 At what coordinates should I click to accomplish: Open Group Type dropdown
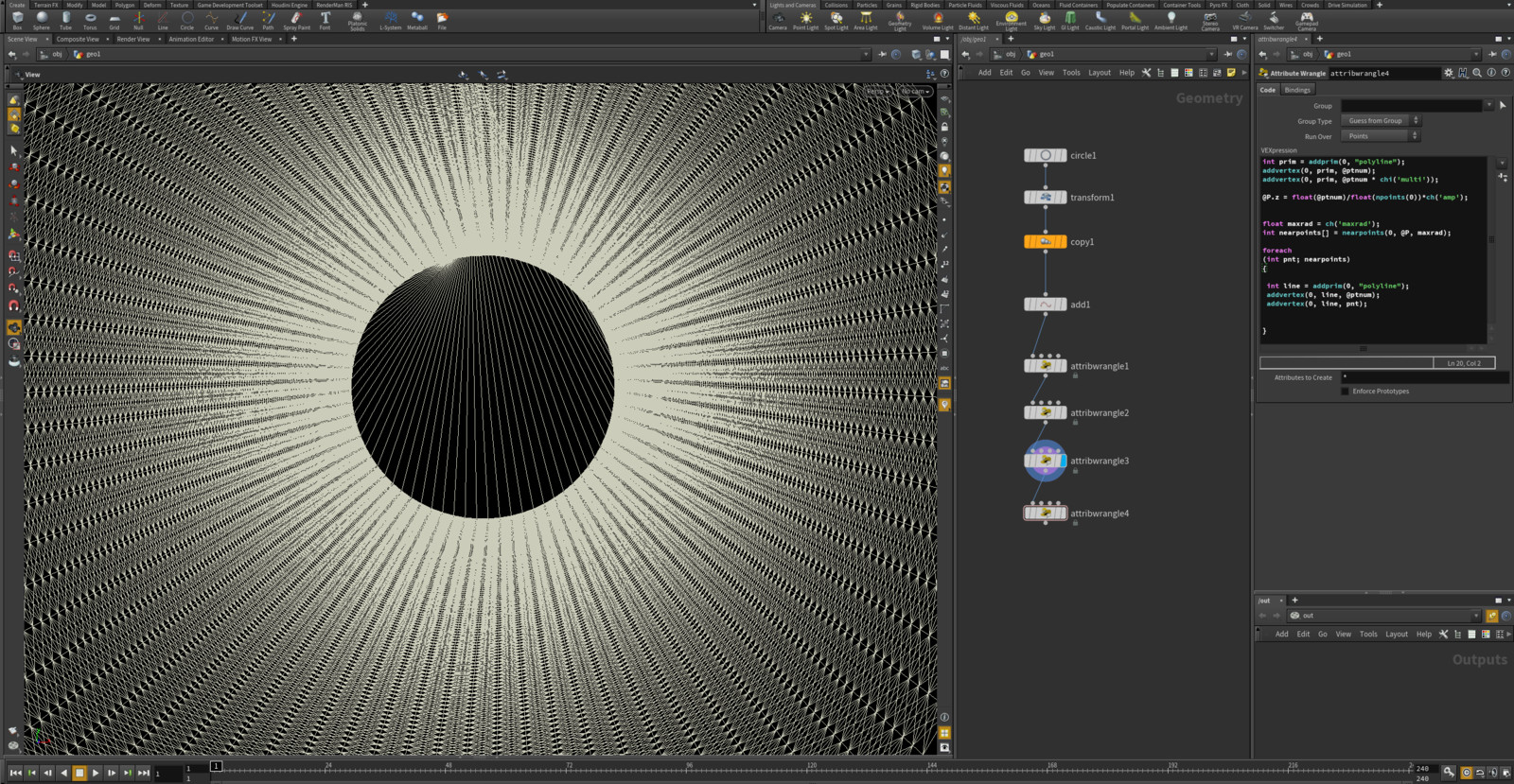(1381, 121)
